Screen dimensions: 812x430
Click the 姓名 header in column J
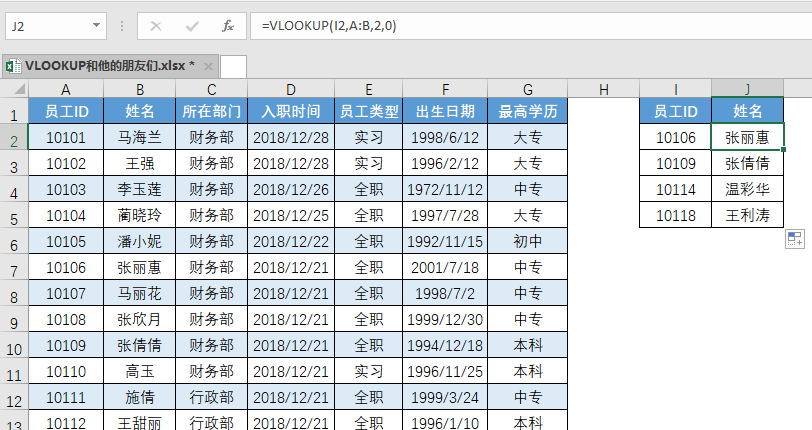(748, 111)
